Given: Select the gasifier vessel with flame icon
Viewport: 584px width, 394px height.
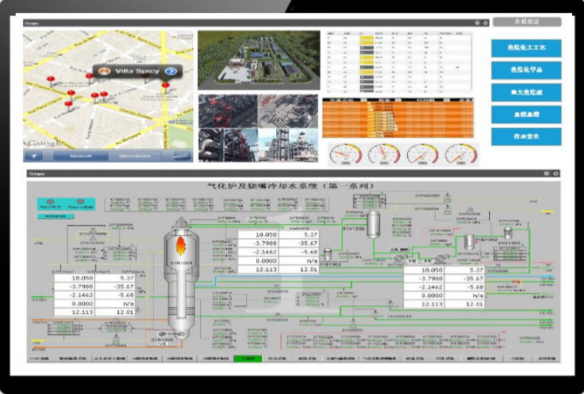Looking at the screenshot, I should point(181,276).
